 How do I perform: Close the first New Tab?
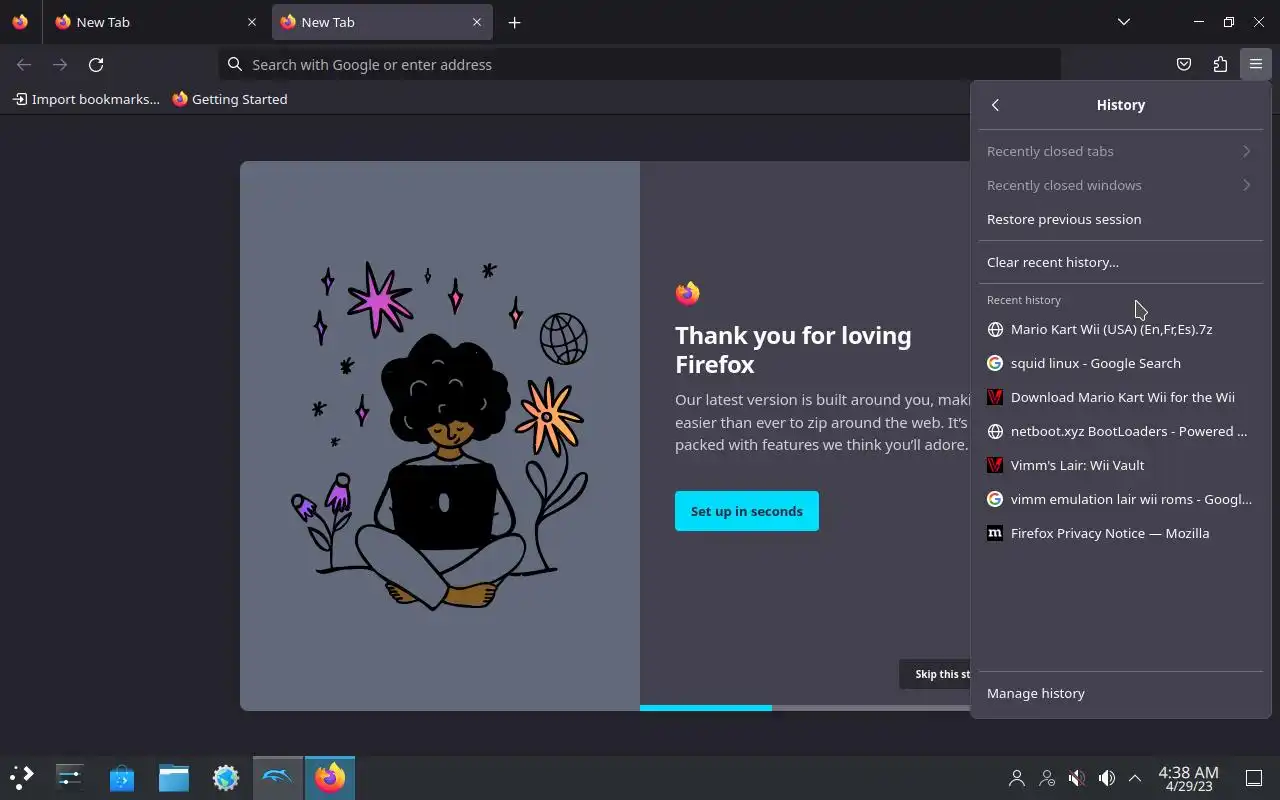(x=252, y=22)
